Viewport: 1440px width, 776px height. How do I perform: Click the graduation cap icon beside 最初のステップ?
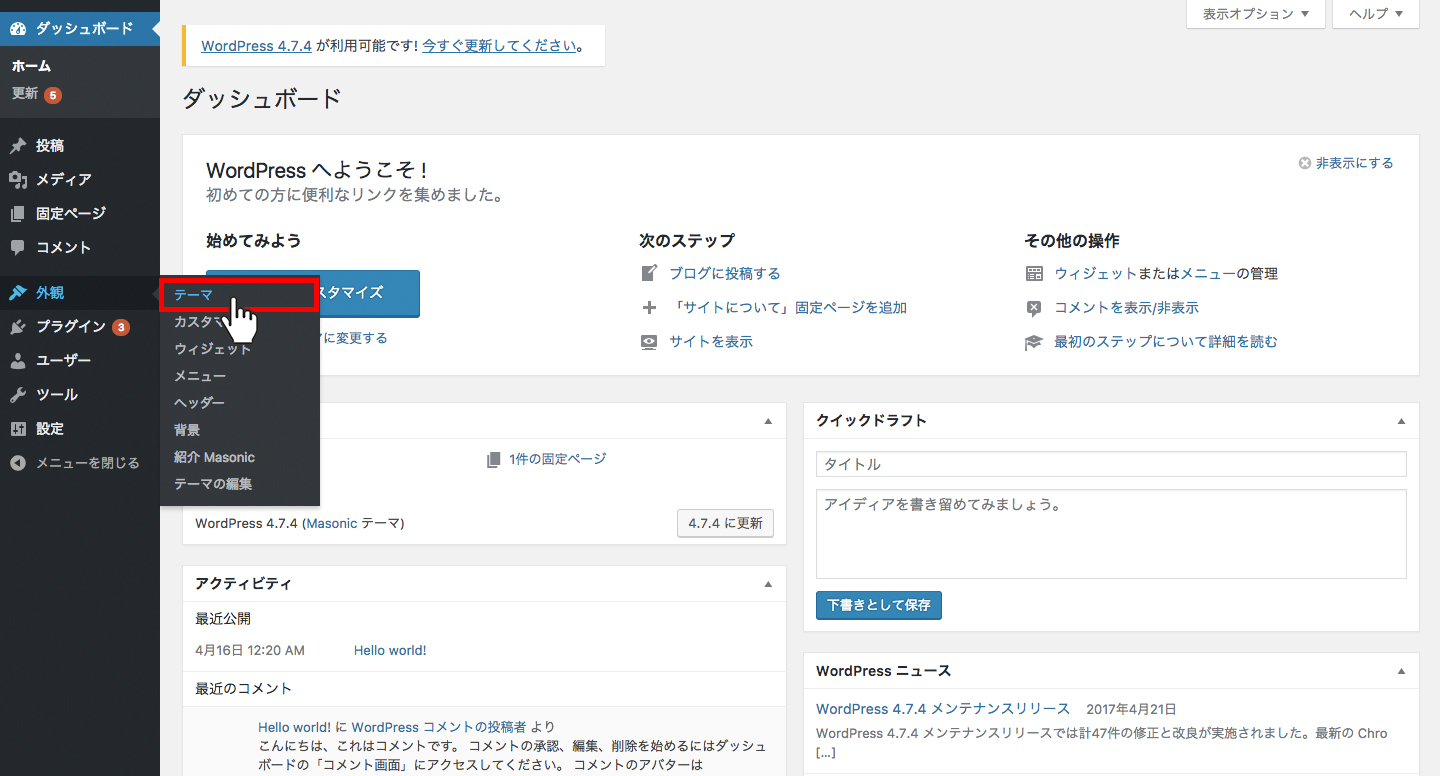coord(1034,342)
